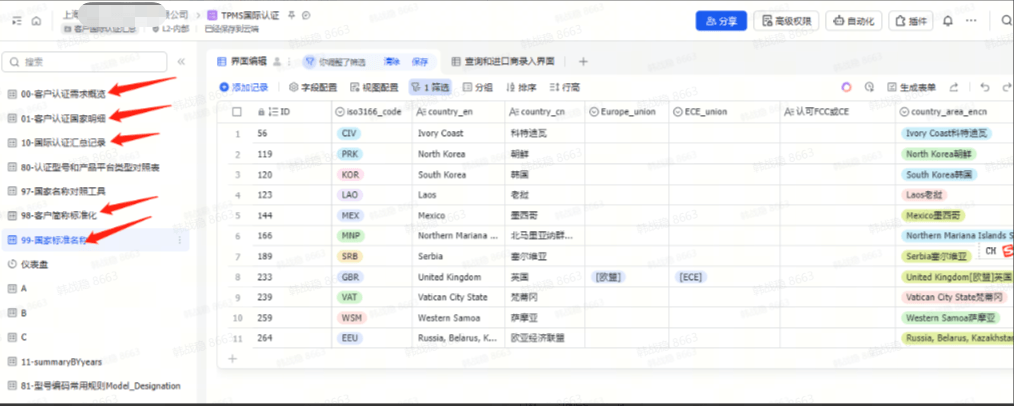This screenshot has width=1014, height=406.
Task: Open the ID column header menu
Action: (x=291, y=112)
